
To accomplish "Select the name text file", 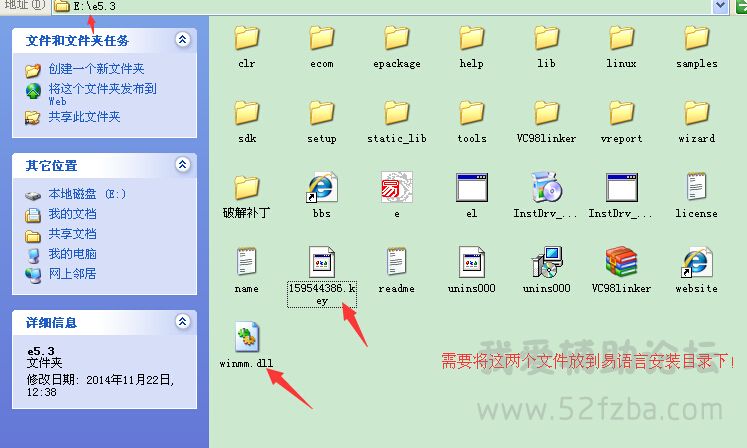I will pyautogui.click(x=247, y=262).
